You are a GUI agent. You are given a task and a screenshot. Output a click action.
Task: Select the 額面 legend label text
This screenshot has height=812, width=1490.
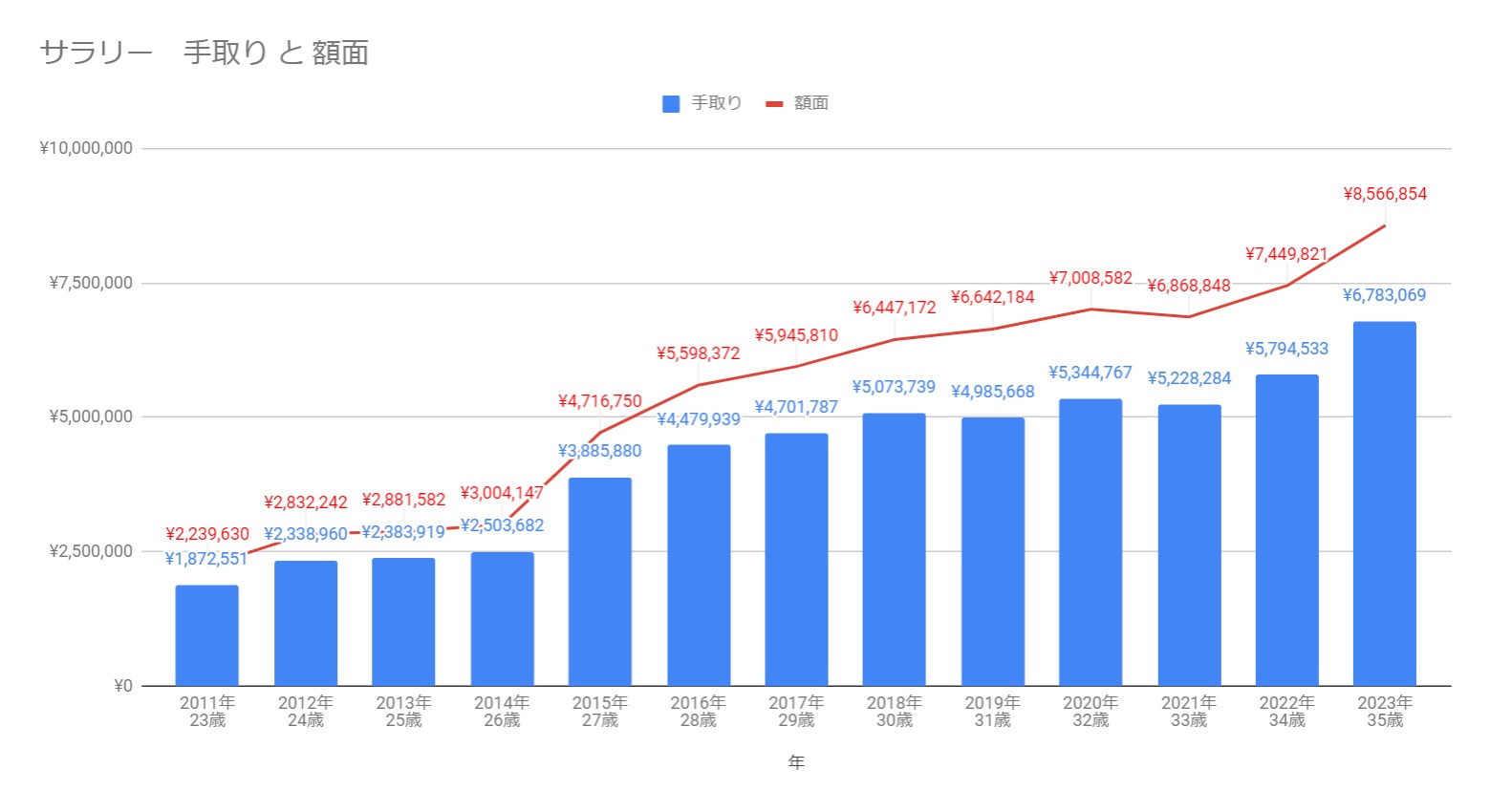811,103
